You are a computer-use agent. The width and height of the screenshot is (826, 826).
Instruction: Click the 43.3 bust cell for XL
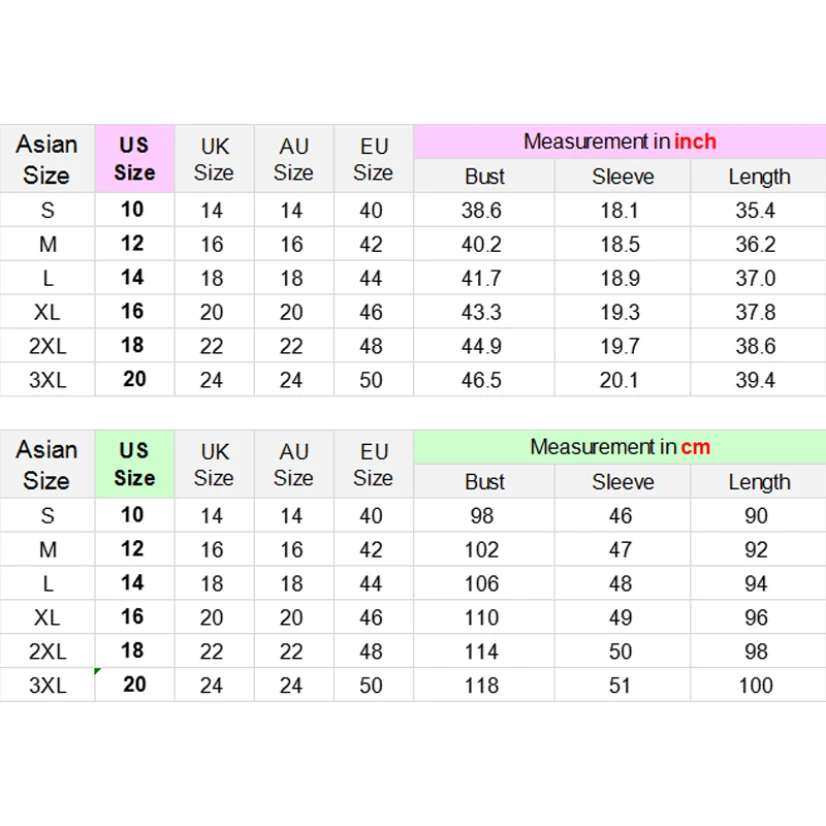point(482,313)
